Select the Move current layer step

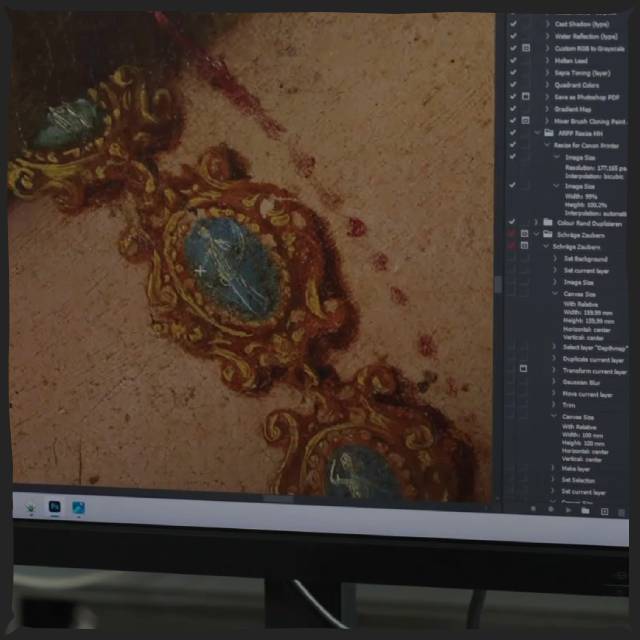(587, 394)
